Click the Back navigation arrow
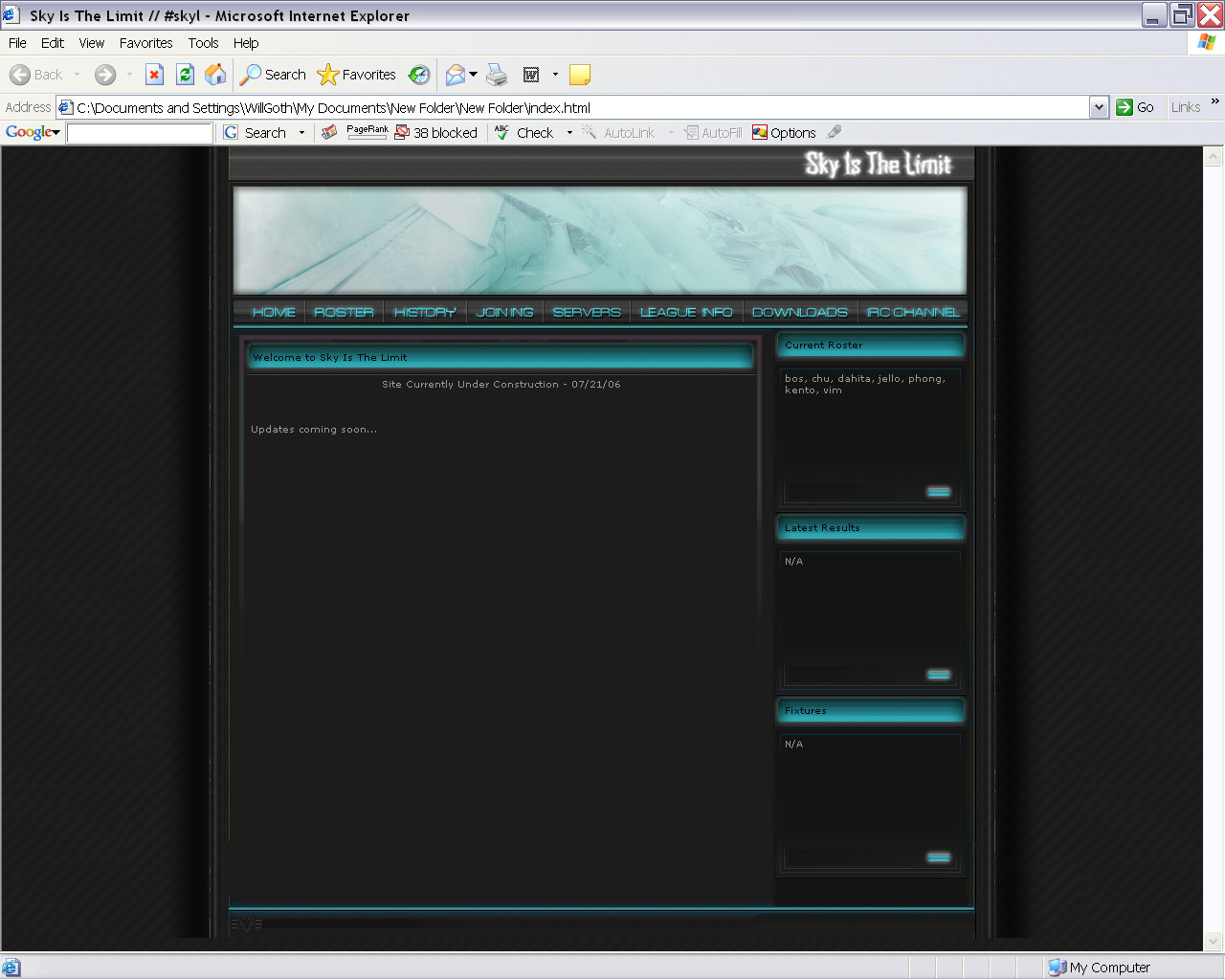 pyautogui.click(x=35, y=75)
